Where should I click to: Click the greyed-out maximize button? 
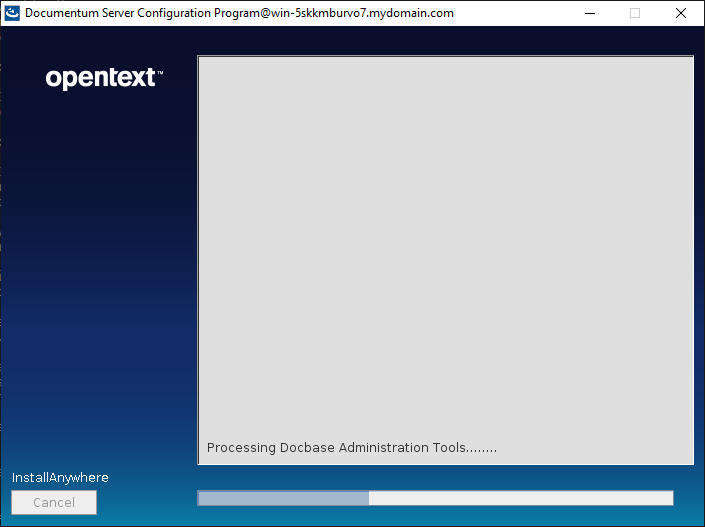point(635,13)
